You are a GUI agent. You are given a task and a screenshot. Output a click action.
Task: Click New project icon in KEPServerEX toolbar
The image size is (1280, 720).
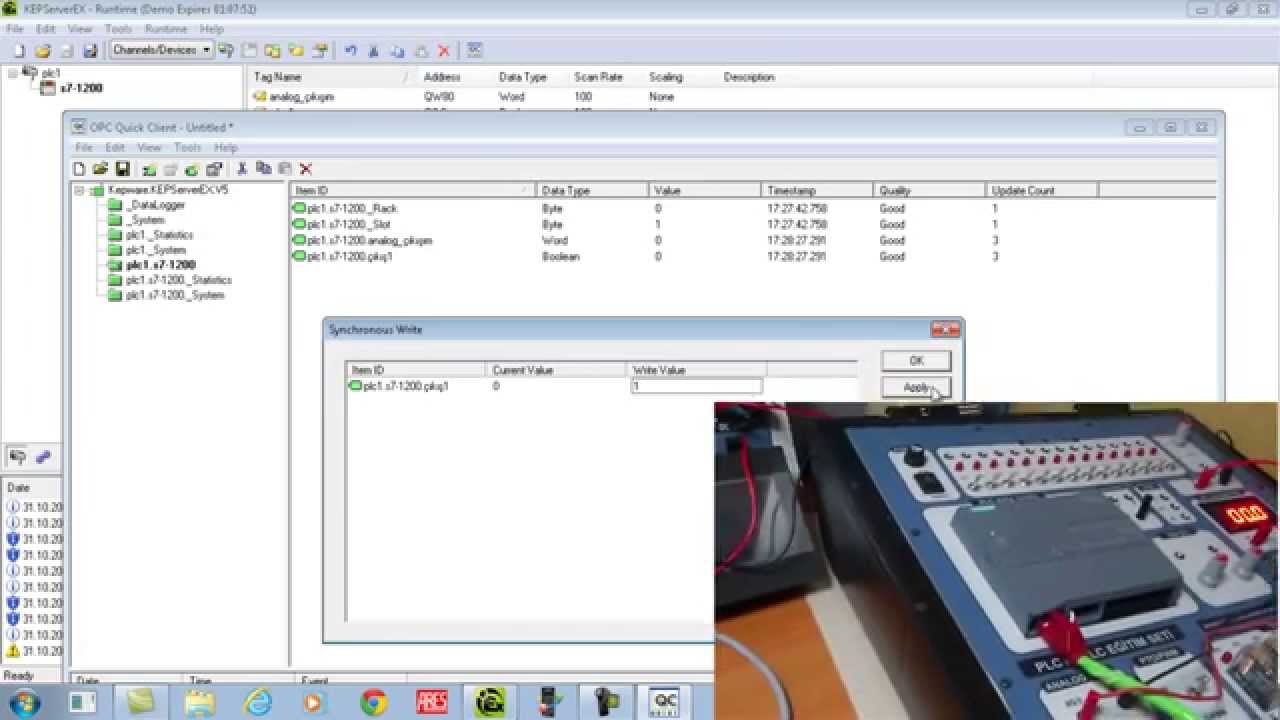click(x=19, y=50)
